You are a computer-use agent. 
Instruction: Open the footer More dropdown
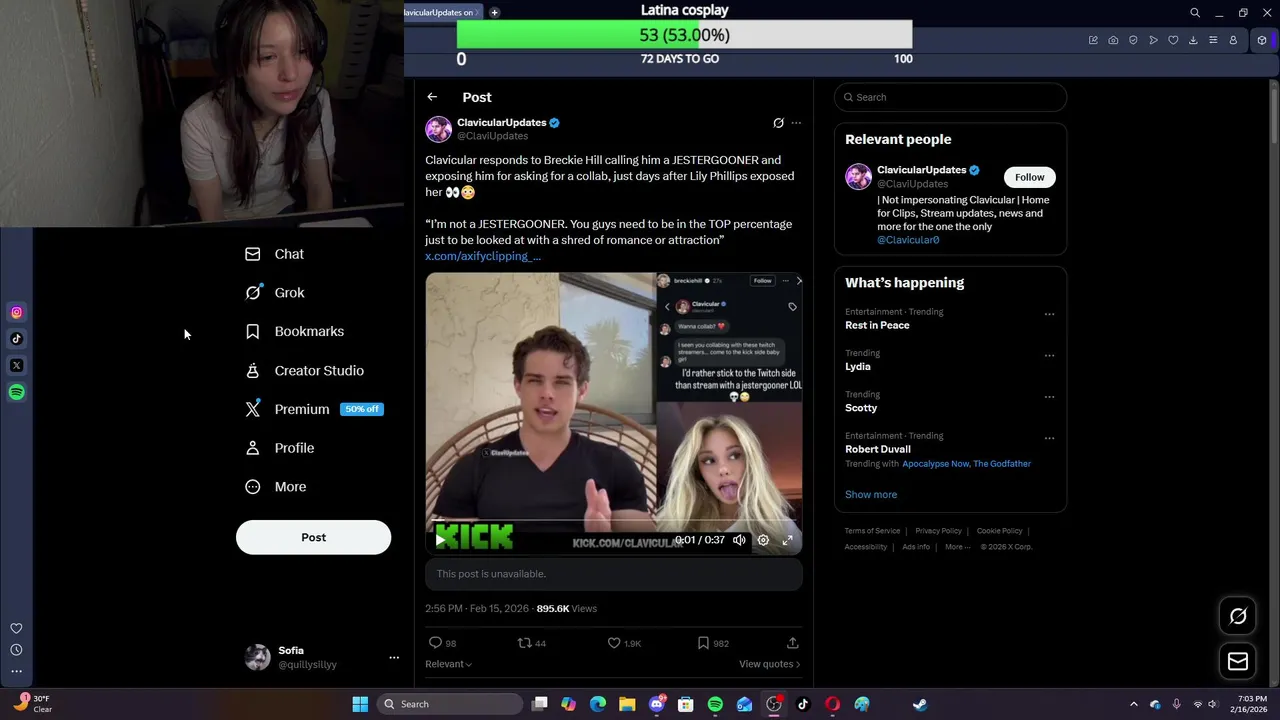957,547
